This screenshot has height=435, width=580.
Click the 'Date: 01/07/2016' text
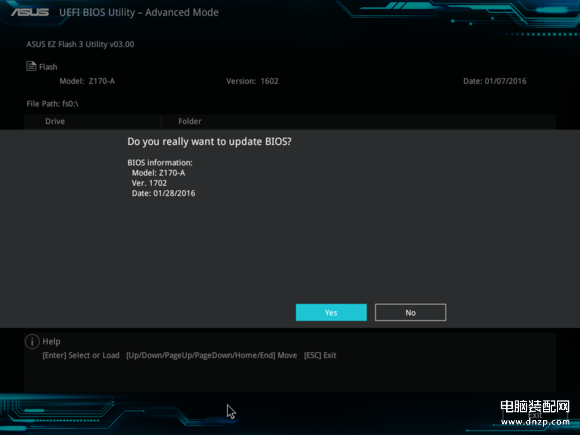point(495,81)
